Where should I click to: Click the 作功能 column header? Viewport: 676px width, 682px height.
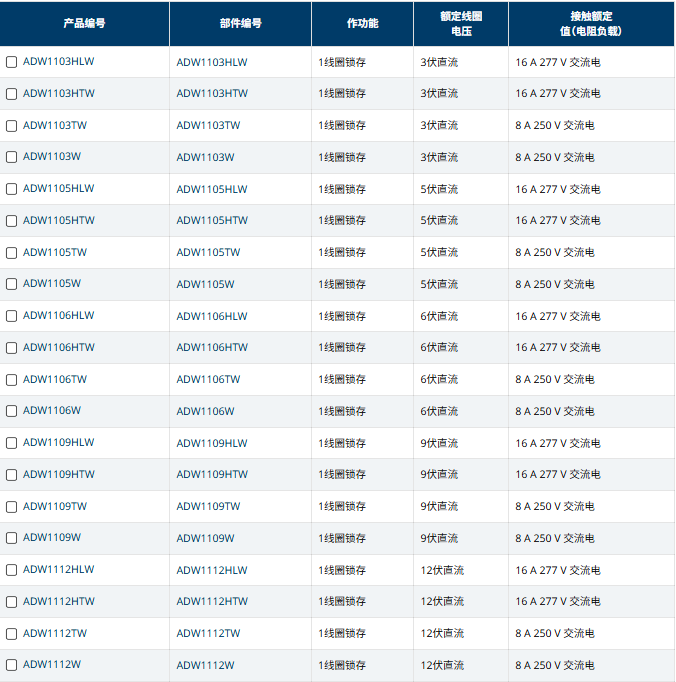(362, 23)
